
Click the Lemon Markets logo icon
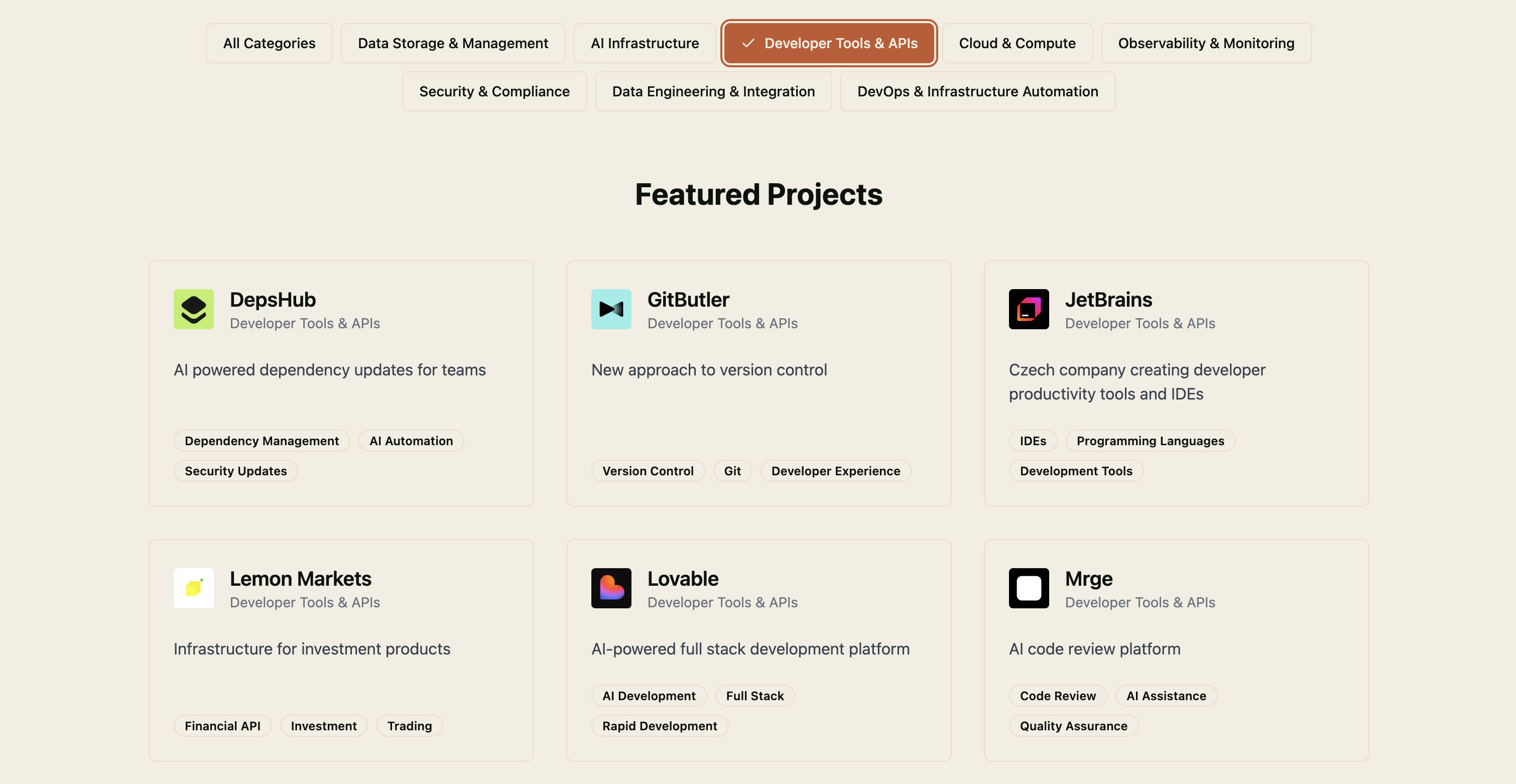coord(193,588)
